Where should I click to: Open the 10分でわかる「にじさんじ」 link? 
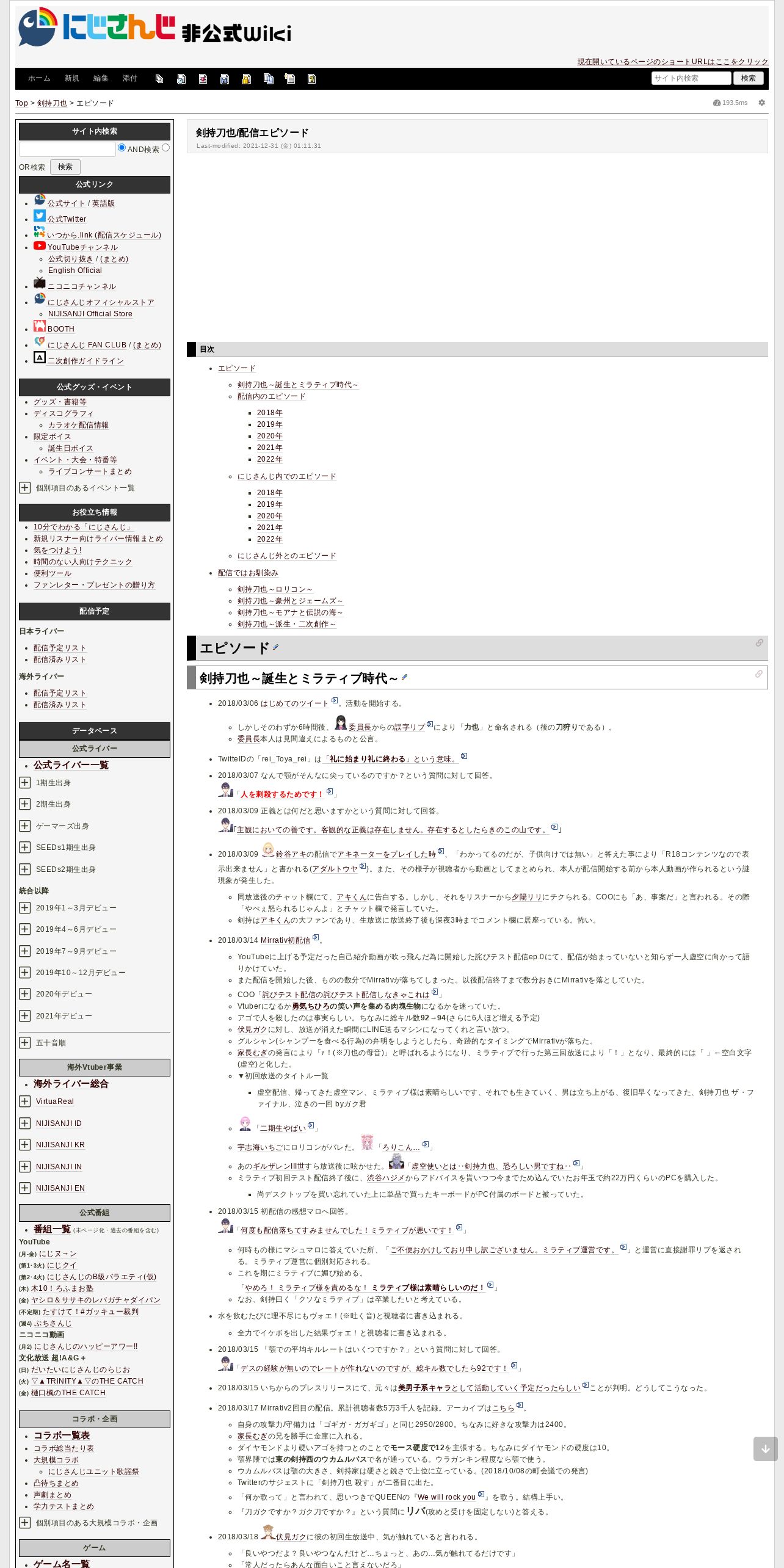click(82, 527)
